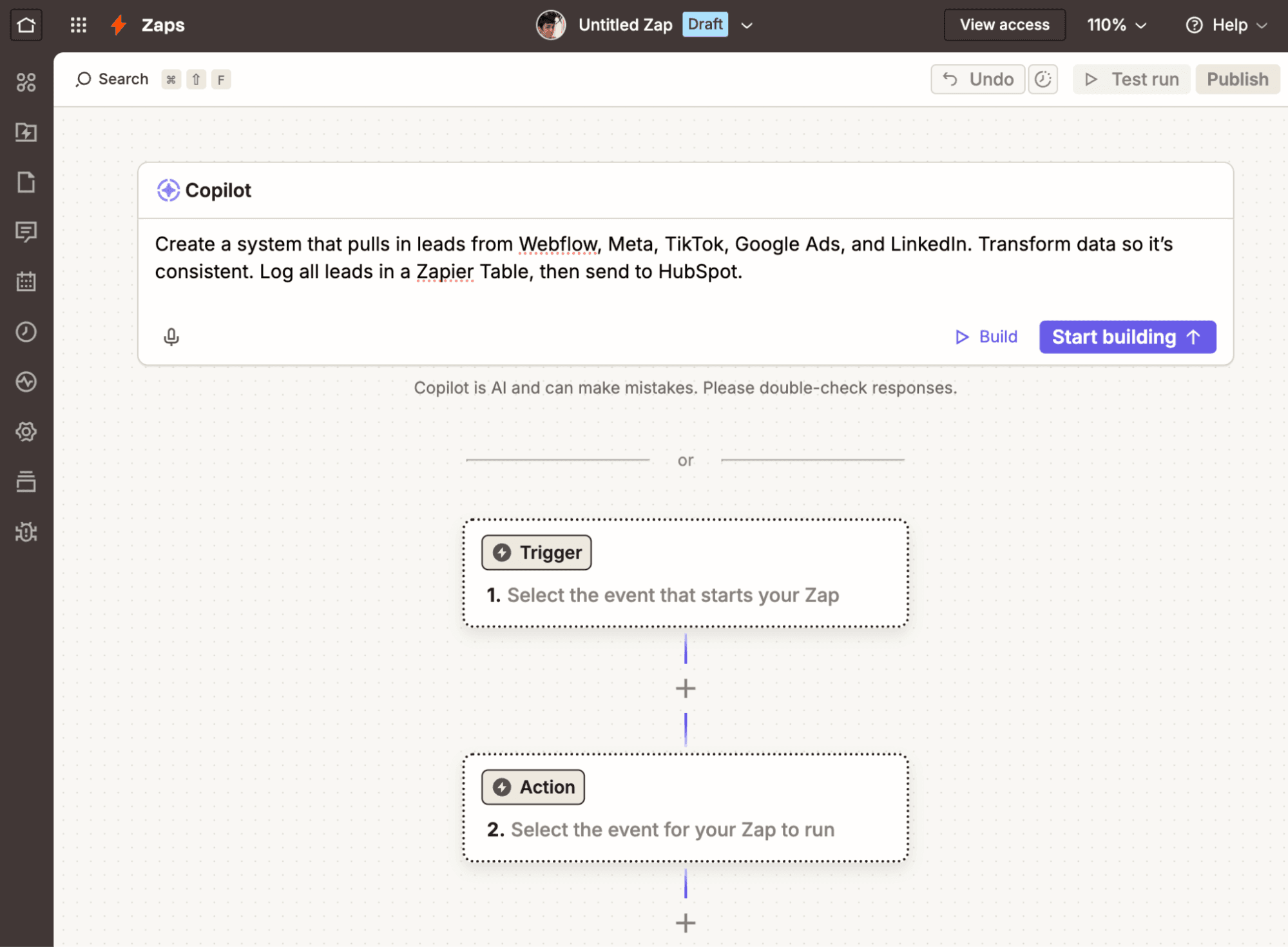Add a step between Trigger and Action
Viewport: 1288px width, 947px height.
tap(686, 688)
